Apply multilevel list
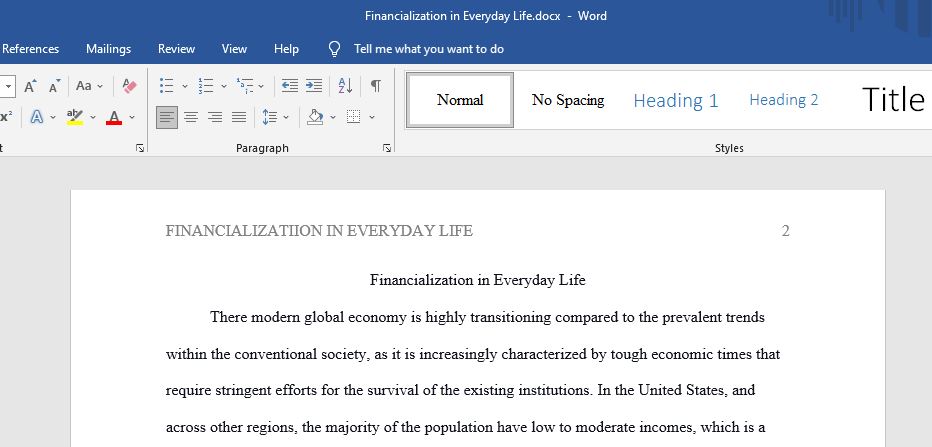This screenshot has width=932, height=447. pyautogui.click(x=244, y=86)
